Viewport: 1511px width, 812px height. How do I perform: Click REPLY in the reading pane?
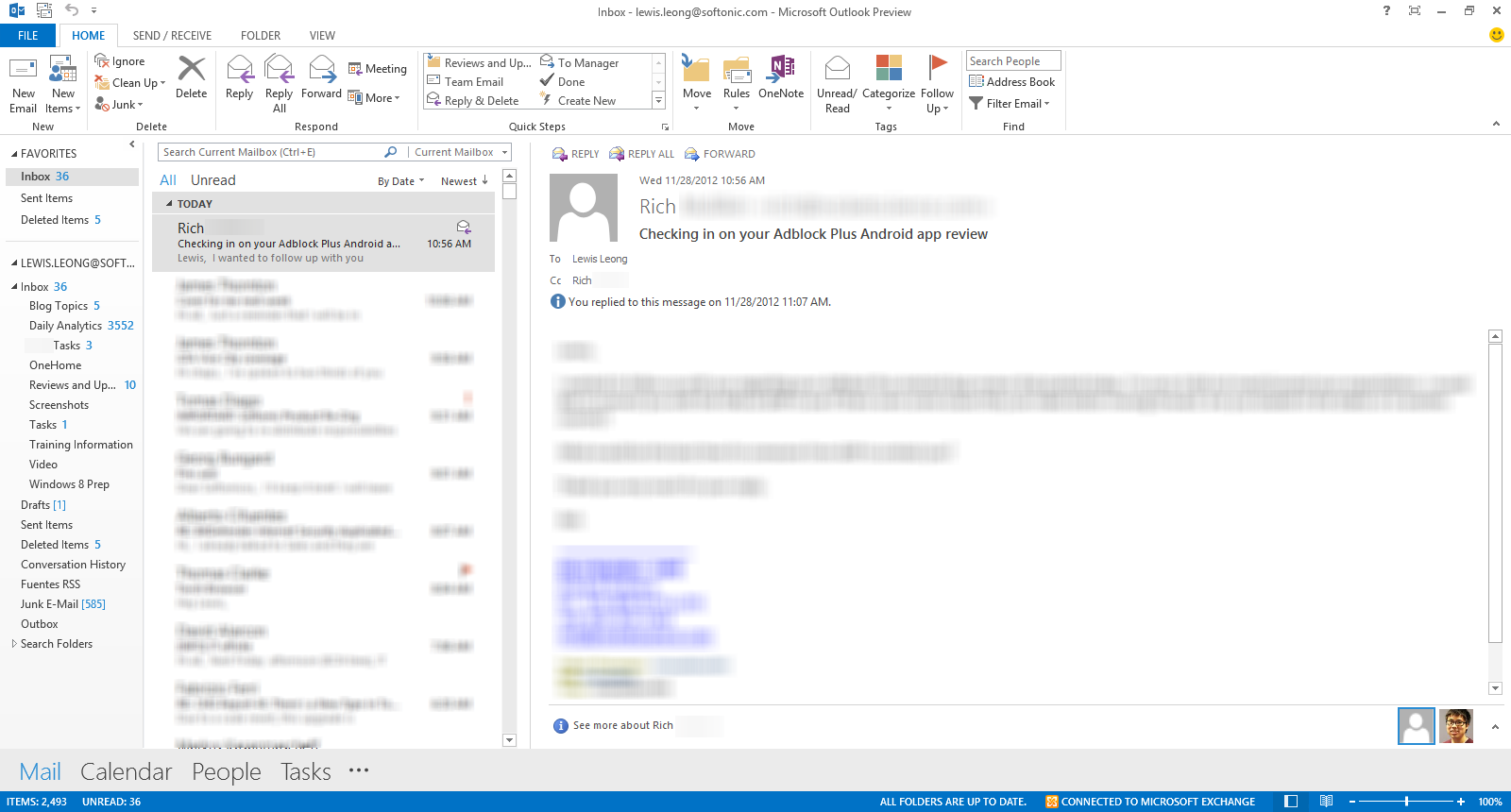[576, 154]
